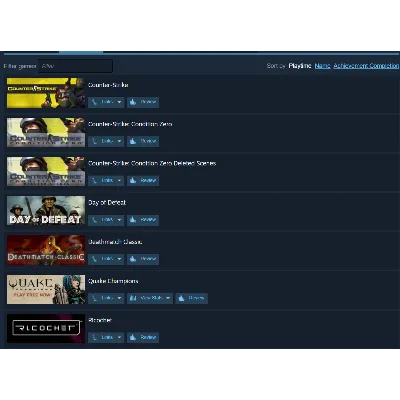400x400 pixels.
Task: Open the Counter-Strike title link
Action: point(108,85)
